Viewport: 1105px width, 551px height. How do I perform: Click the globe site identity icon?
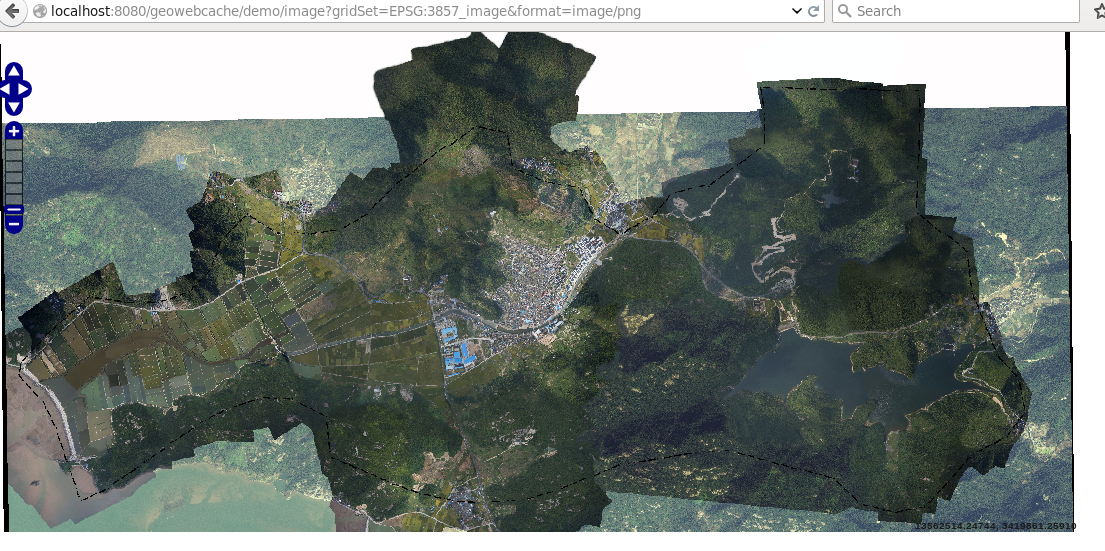click(39, 11)
